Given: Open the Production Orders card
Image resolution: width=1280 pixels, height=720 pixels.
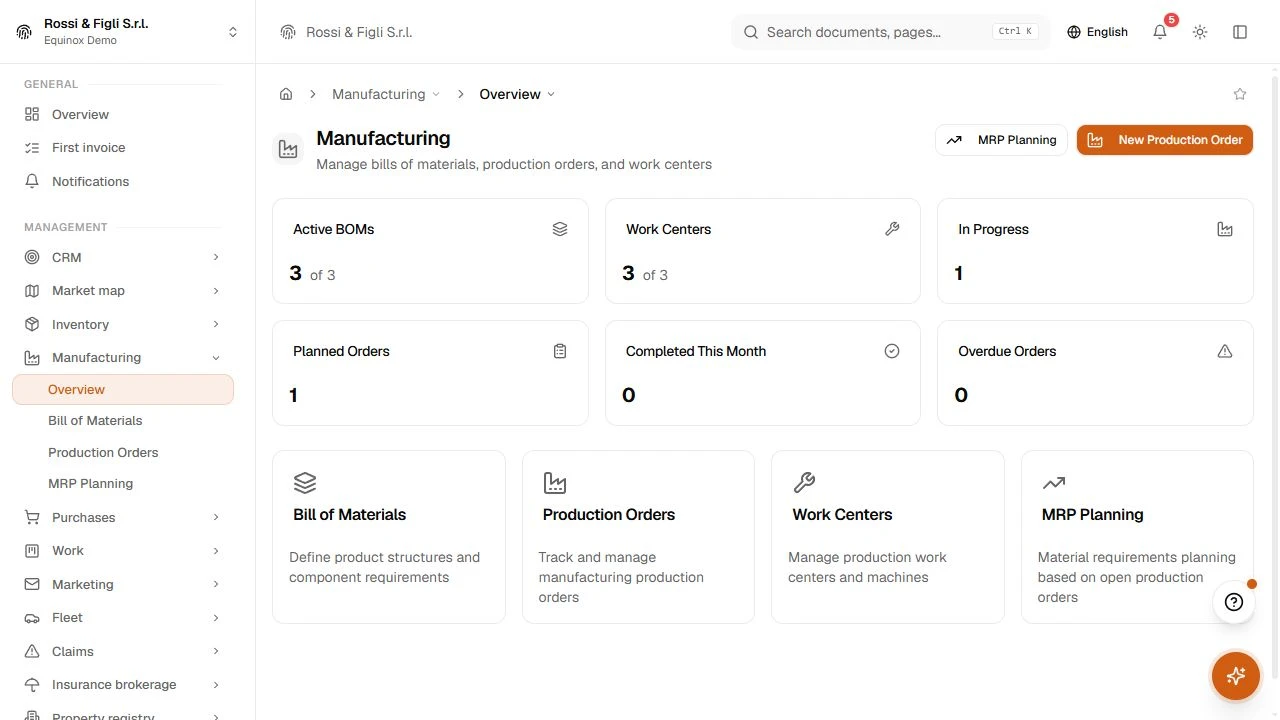Looking at the screenshot, I should click(638, 537).
